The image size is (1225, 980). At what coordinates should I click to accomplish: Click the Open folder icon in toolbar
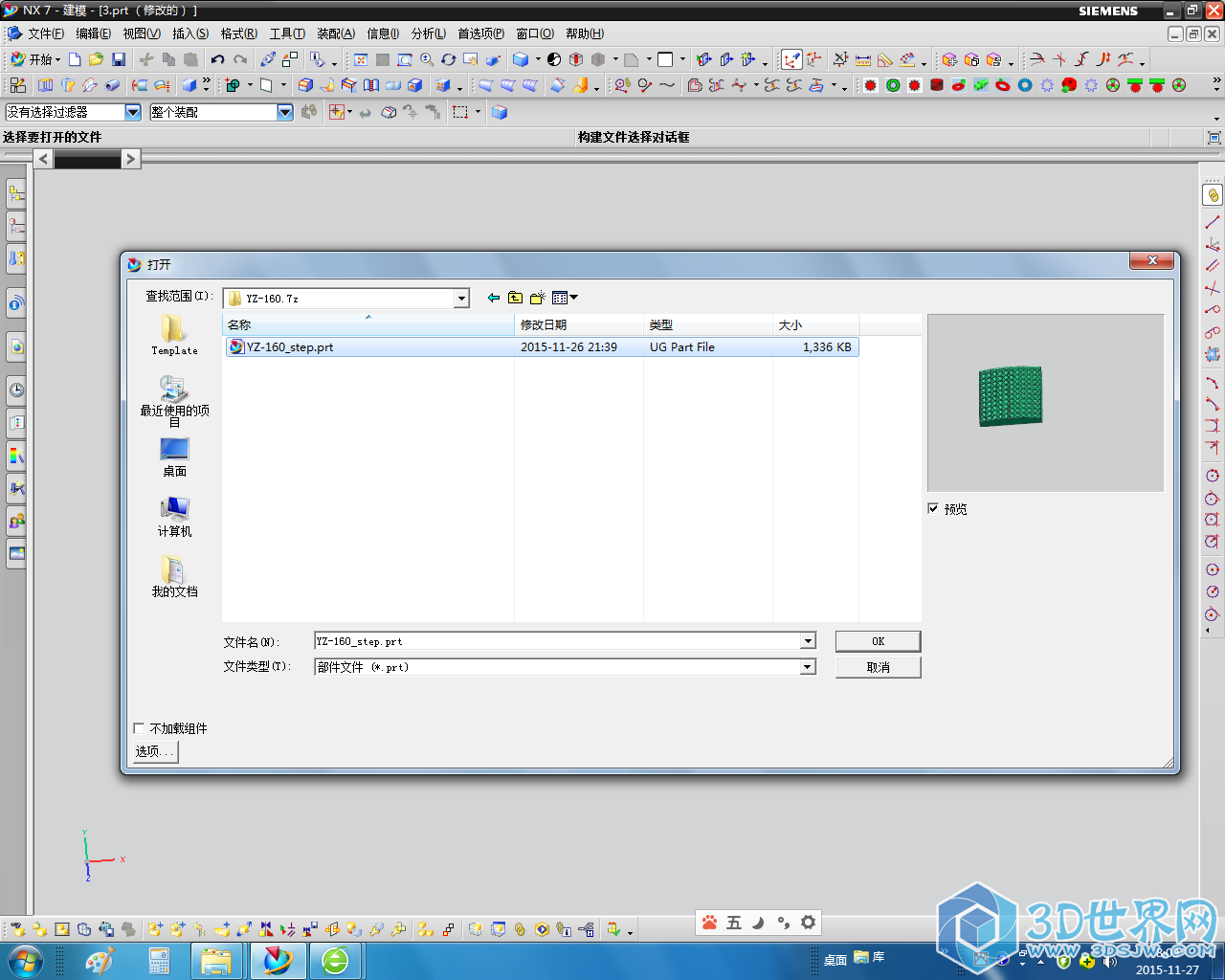point(96,59)
